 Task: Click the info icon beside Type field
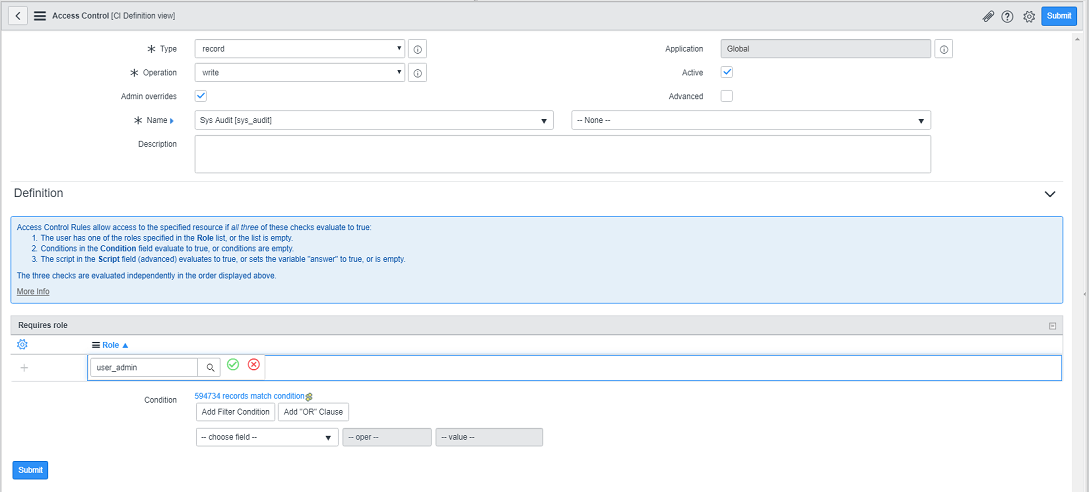pos(418,48)
